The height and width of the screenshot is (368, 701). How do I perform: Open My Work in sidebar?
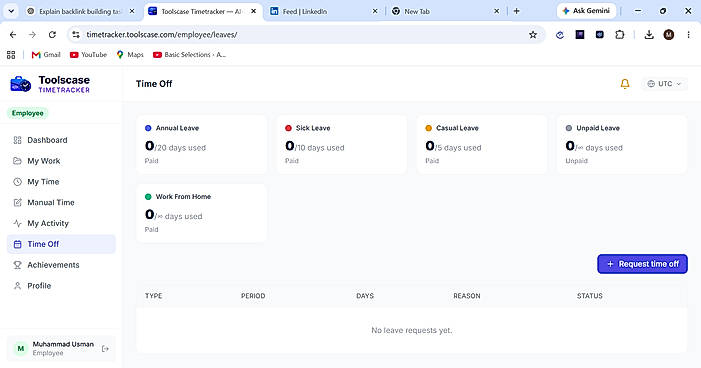tap(61, 161)
